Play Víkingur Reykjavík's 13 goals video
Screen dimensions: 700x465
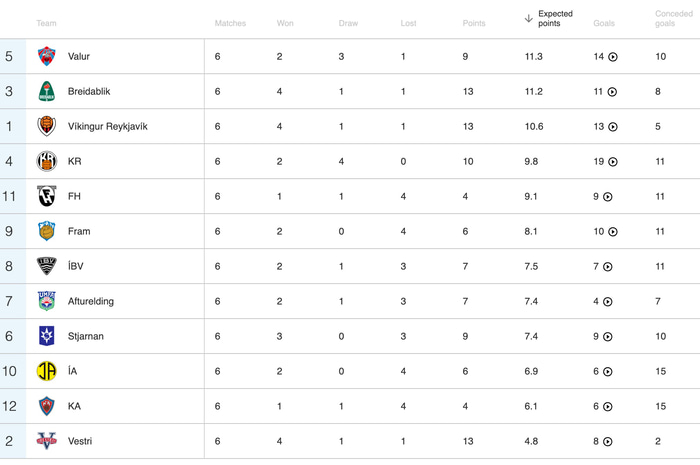[613, 127]
